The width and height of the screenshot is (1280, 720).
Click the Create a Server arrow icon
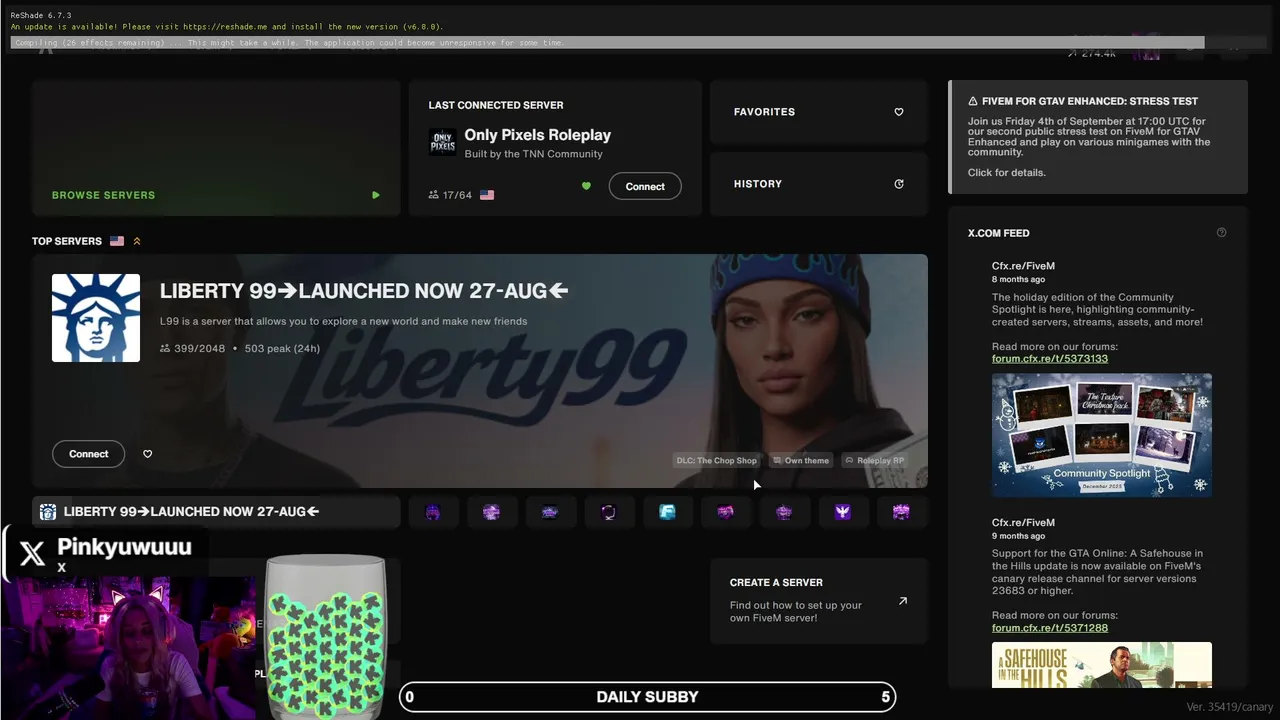point(903,601)
